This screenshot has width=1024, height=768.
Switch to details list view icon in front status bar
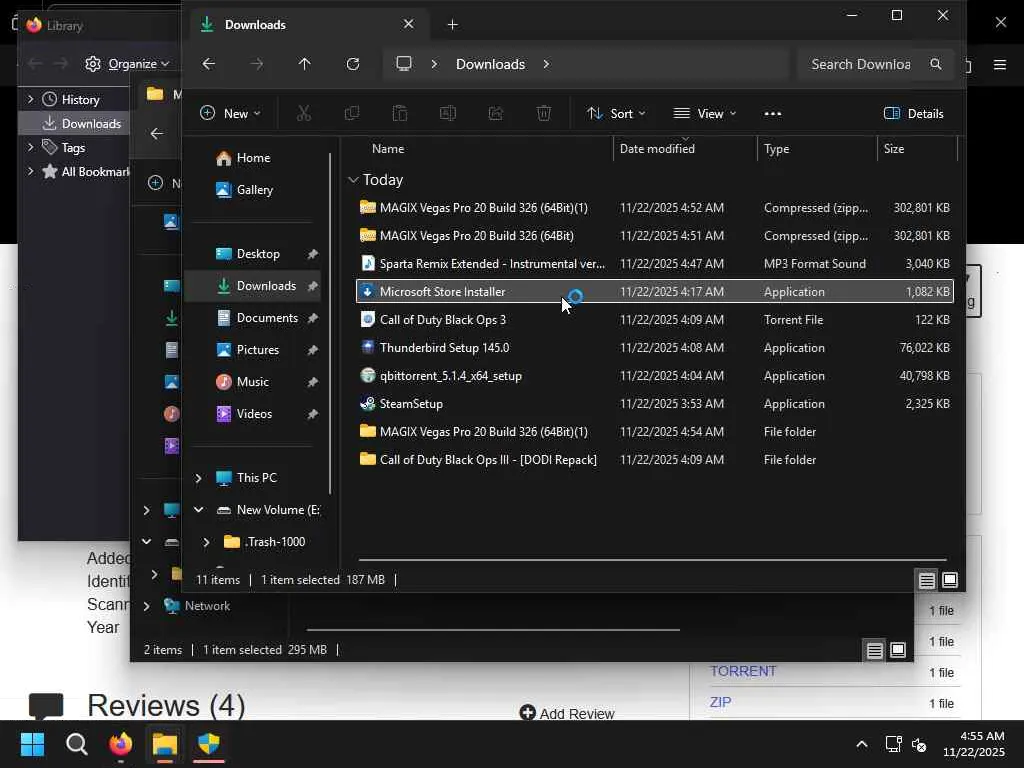(927, 580)
